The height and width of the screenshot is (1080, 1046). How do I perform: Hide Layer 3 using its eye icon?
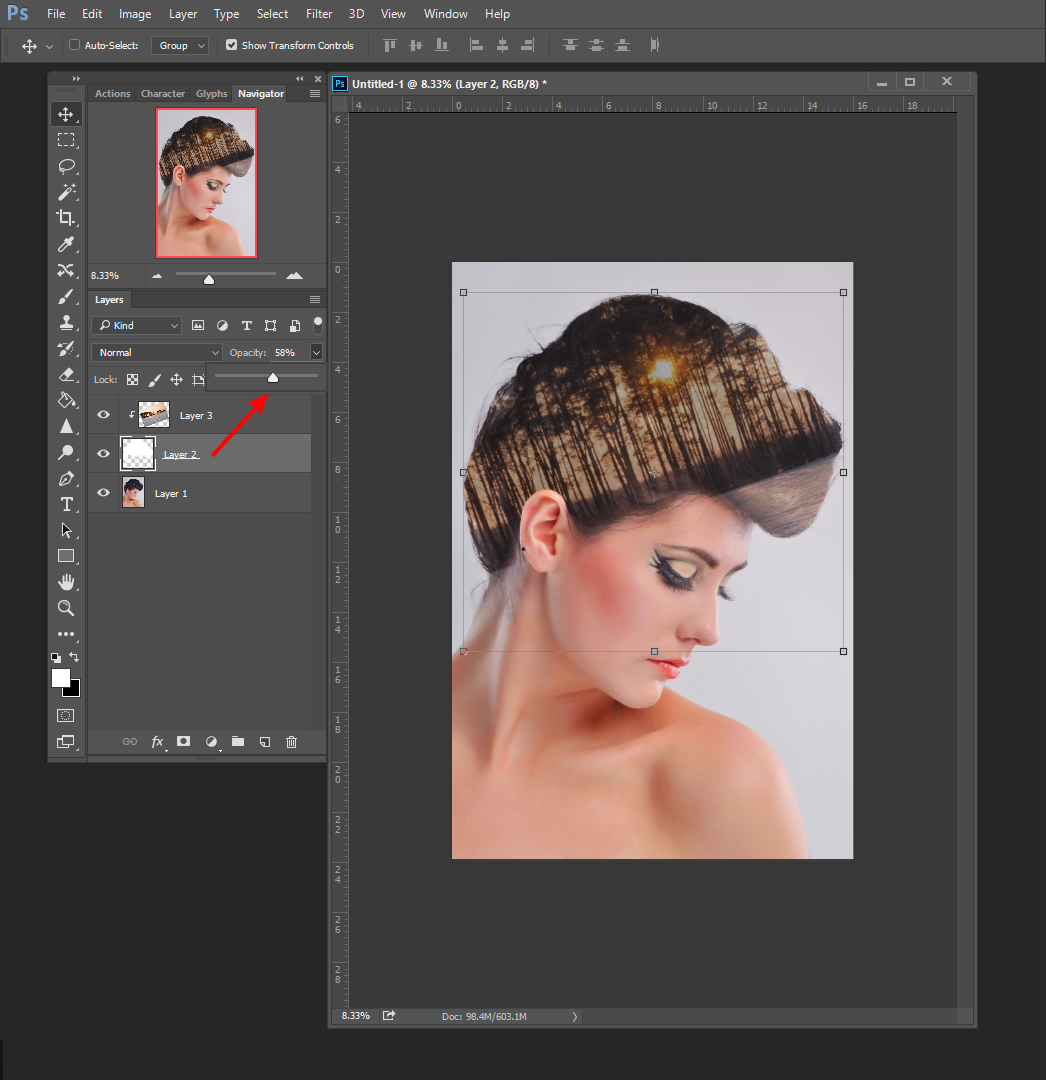(x=103, y=415)
